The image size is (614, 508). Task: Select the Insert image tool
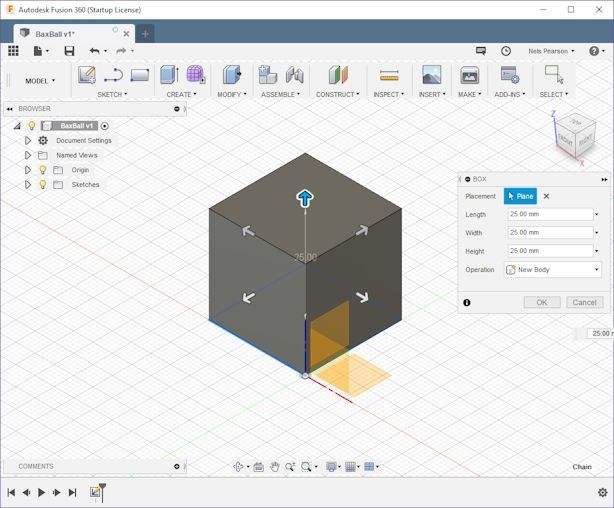(x=432, y=75)
